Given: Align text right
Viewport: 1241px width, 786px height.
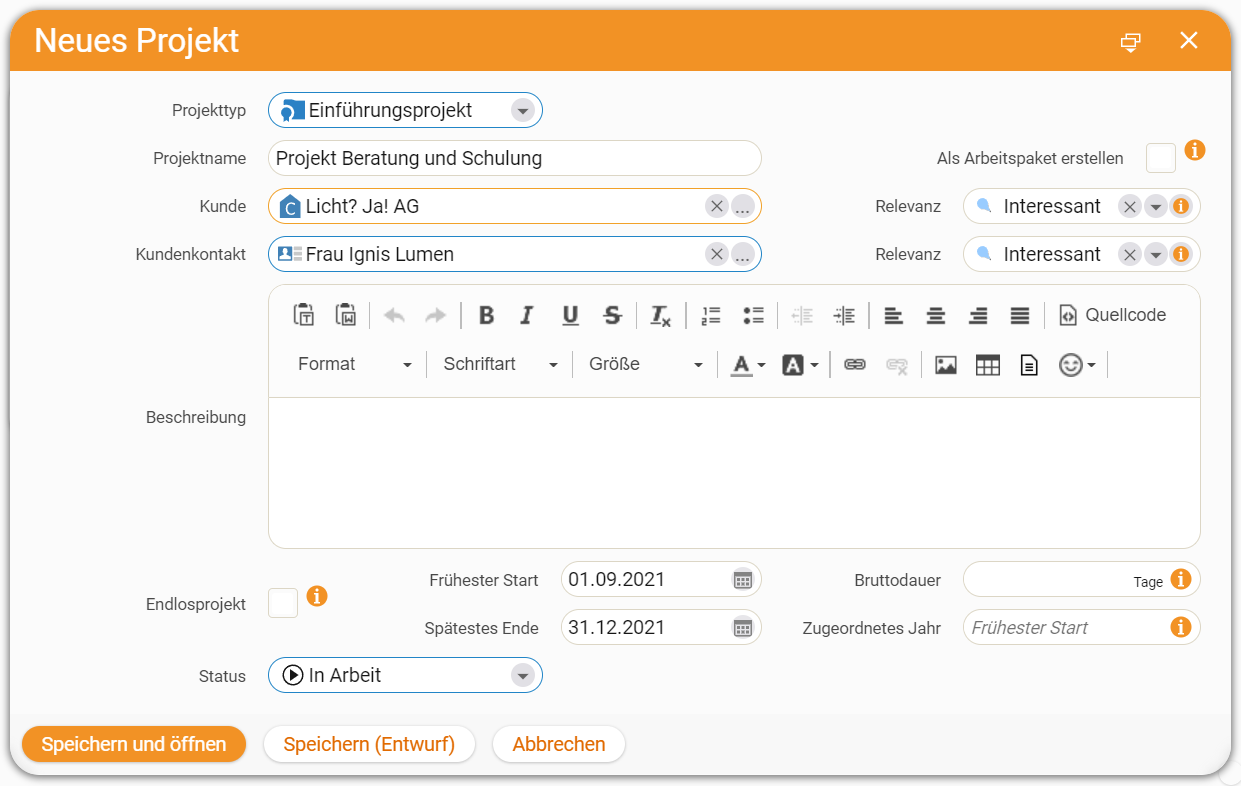Looking at the screenshot, I should point(978,315).
